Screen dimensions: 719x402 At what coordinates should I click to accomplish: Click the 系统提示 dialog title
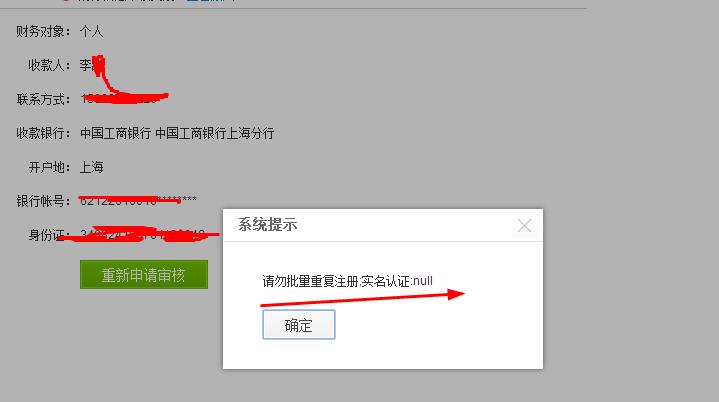pyautogui.click(x=267, y=225)
